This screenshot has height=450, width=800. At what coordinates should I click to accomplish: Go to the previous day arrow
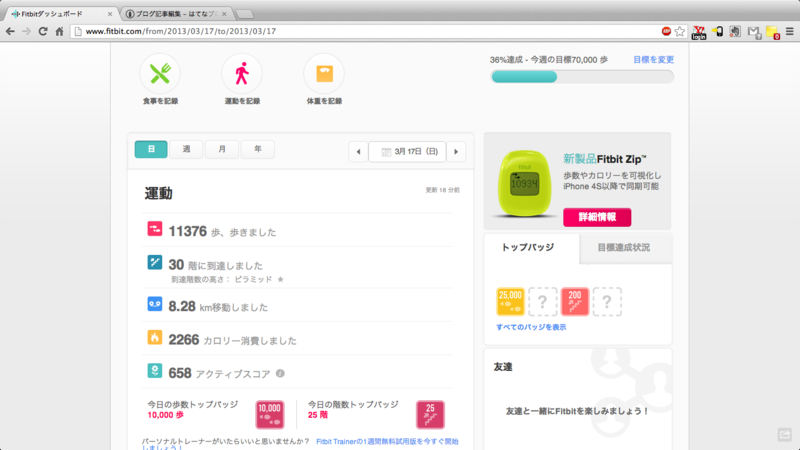(x=358, y=152)
